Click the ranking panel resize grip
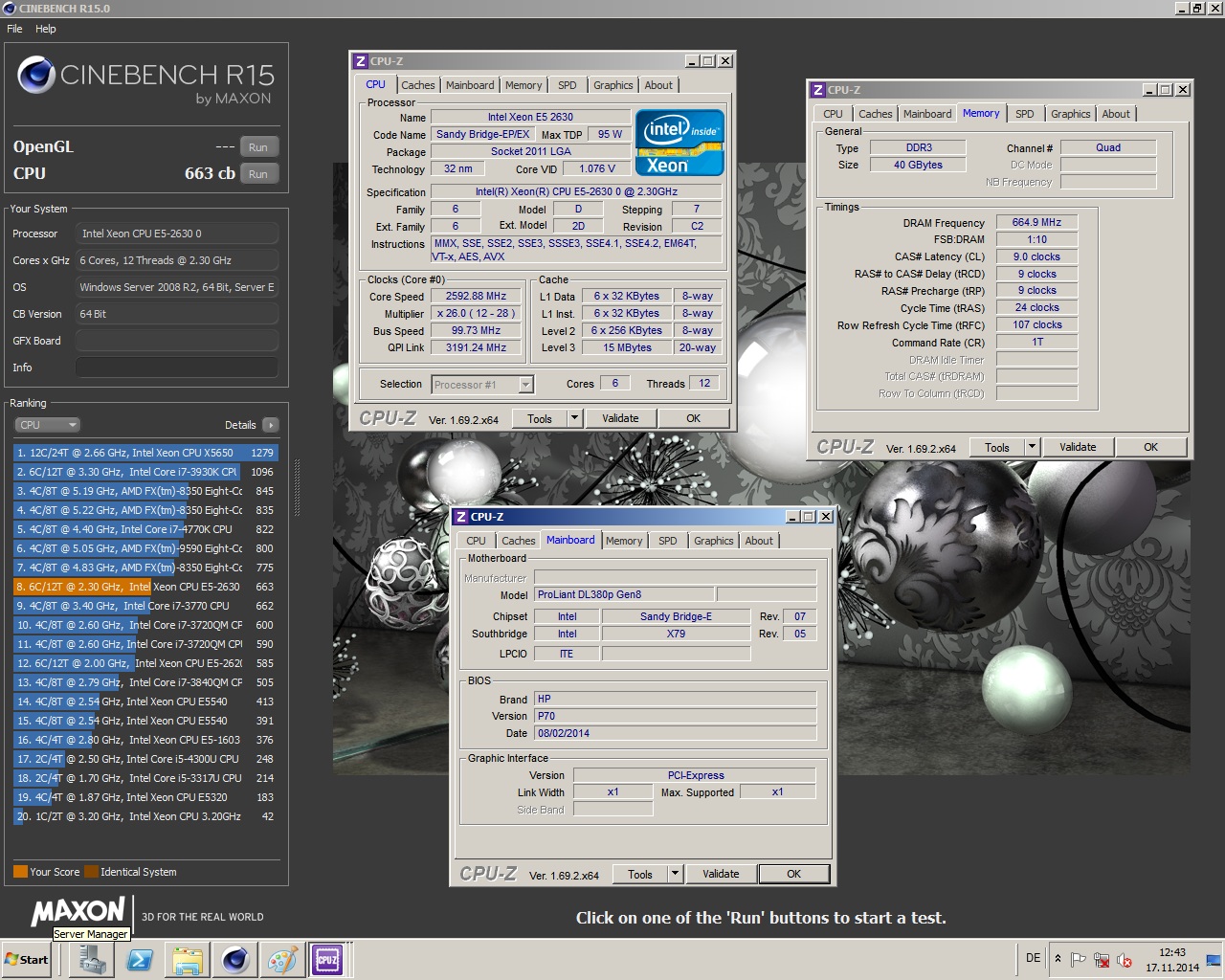Screen dimensions: 1225x980 [x=297, y=488]
